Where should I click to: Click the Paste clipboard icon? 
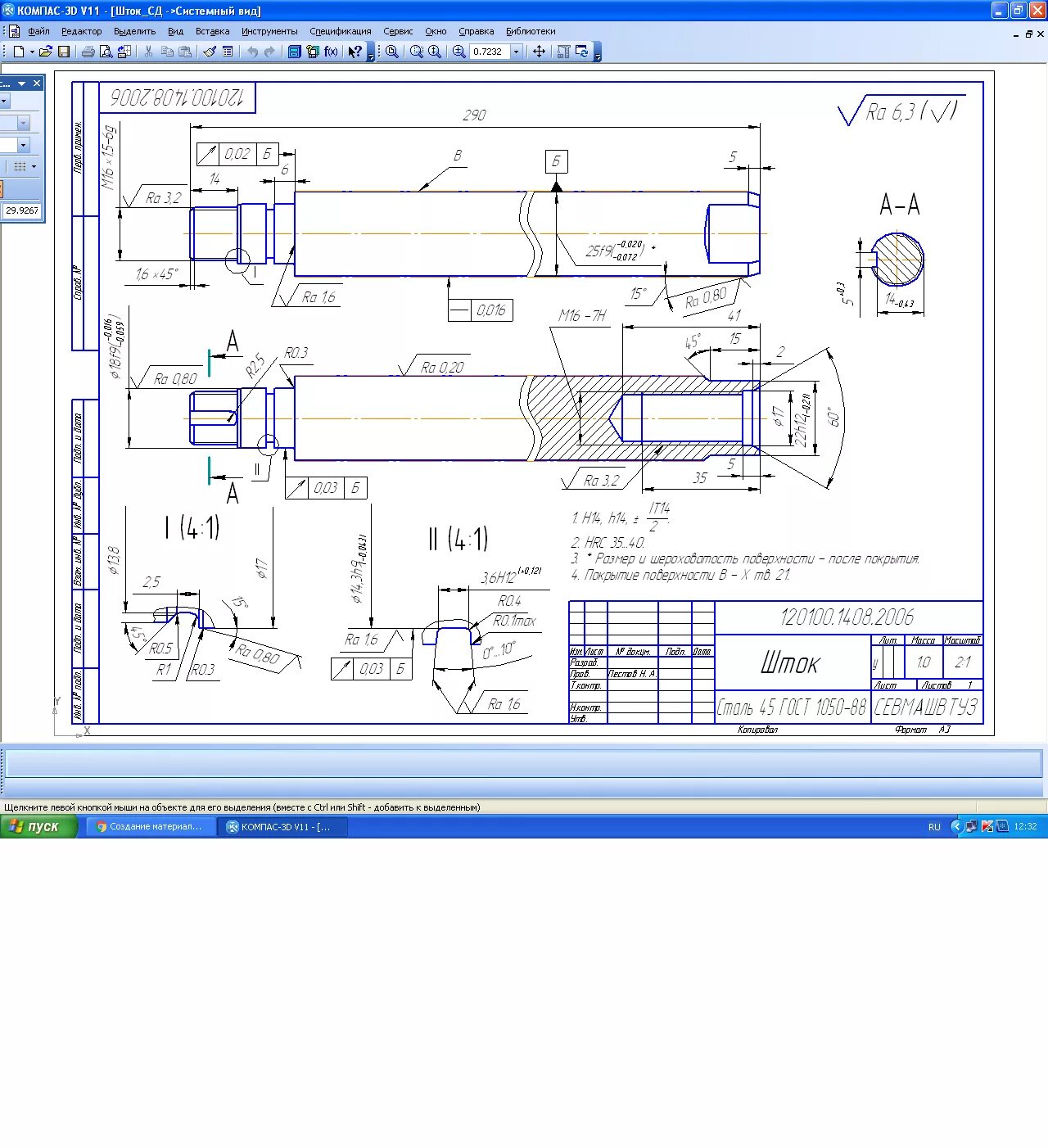185,52
